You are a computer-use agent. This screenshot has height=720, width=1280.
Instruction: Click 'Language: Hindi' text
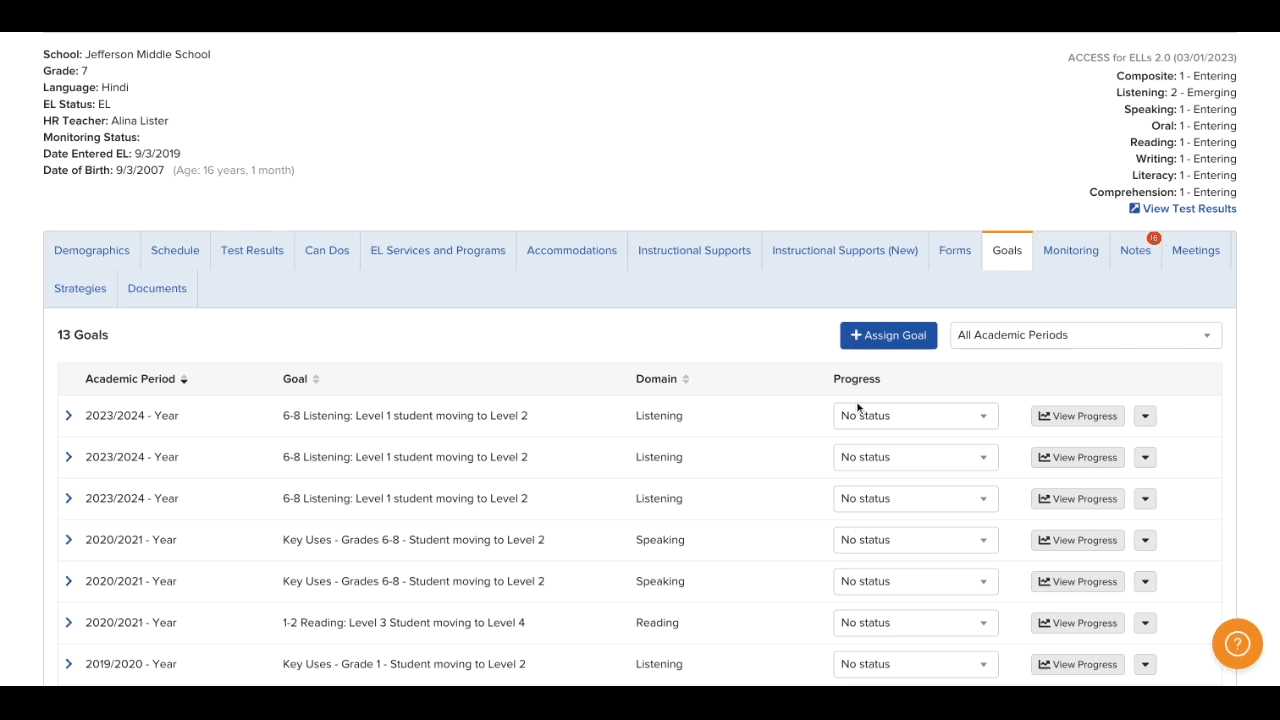click(86, 87)
